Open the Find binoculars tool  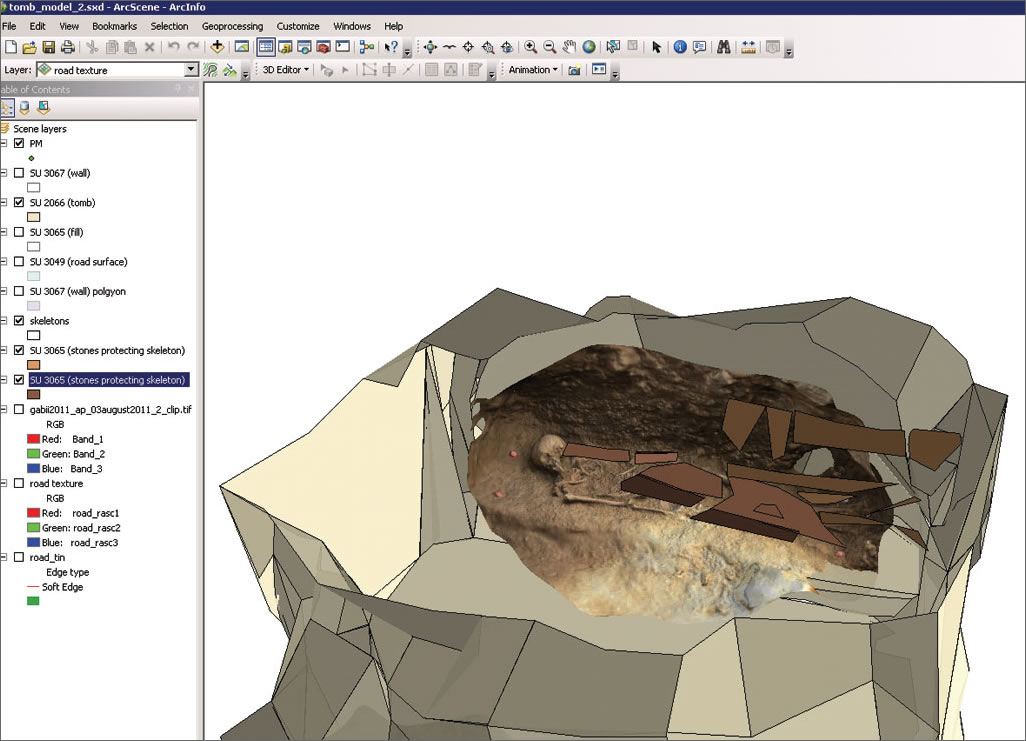[723, 47]
